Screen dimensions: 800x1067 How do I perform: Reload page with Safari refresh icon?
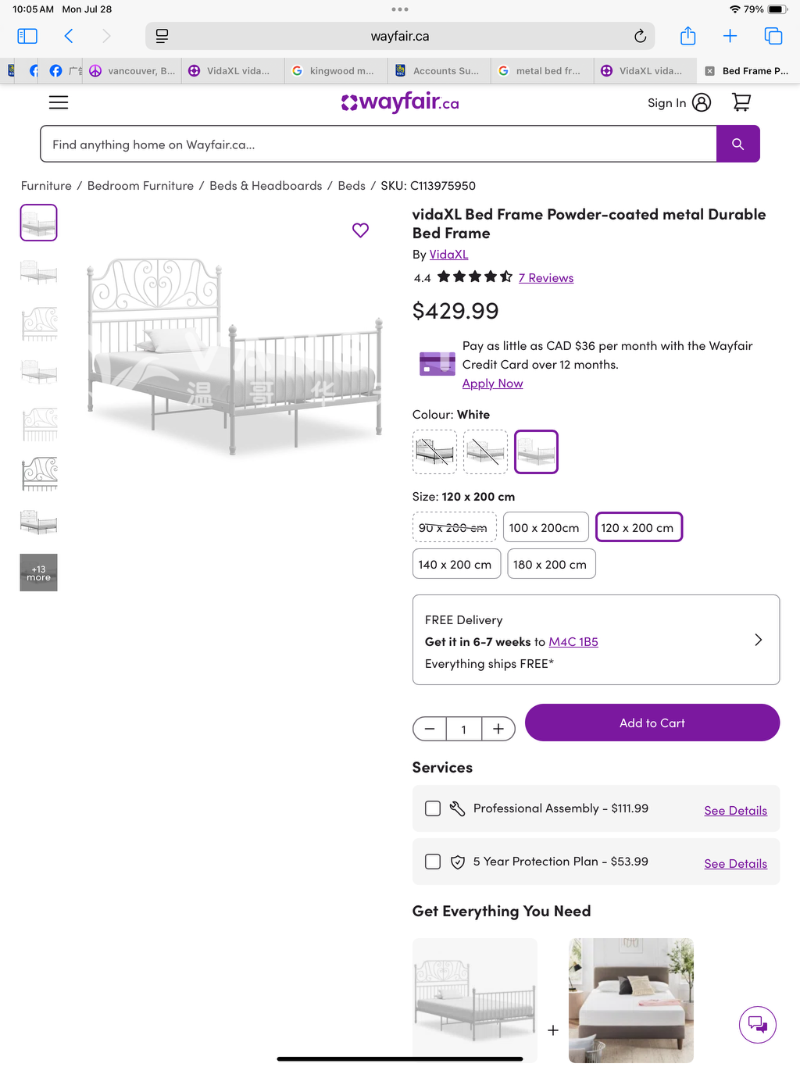(640, 36)
